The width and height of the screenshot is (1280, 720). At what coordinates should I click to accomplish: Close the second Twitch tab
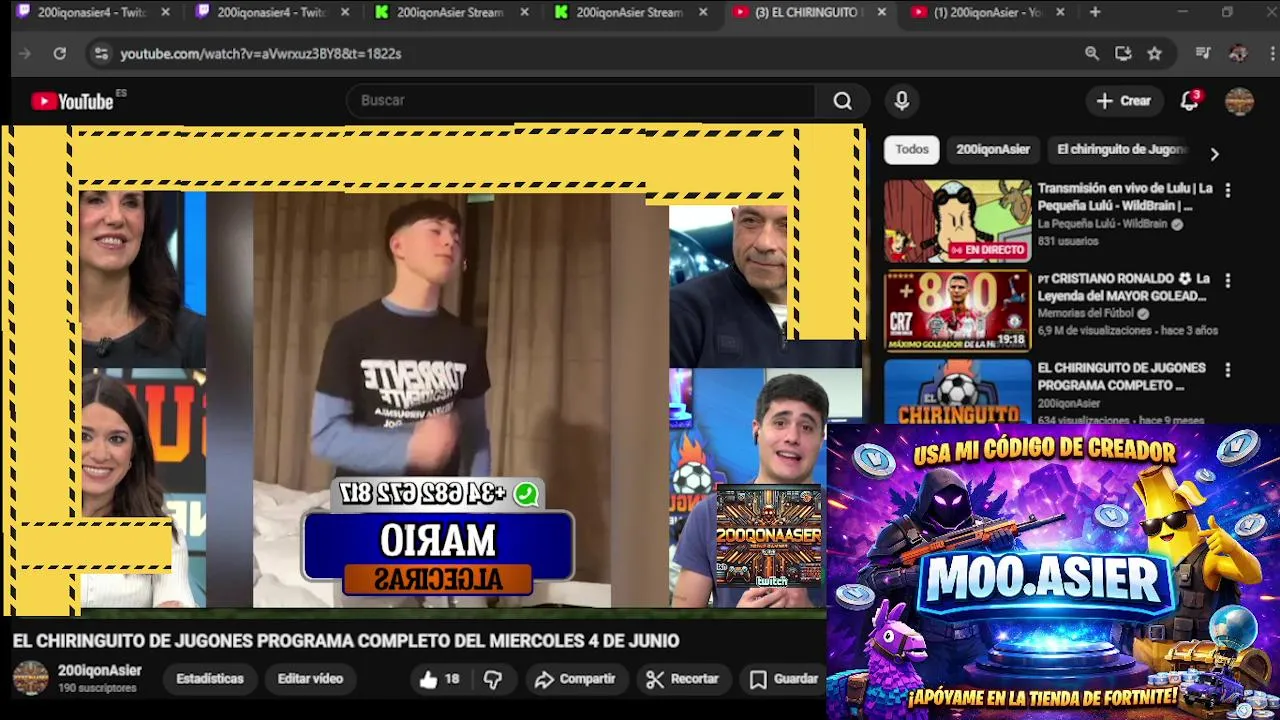tap(345, 13)
